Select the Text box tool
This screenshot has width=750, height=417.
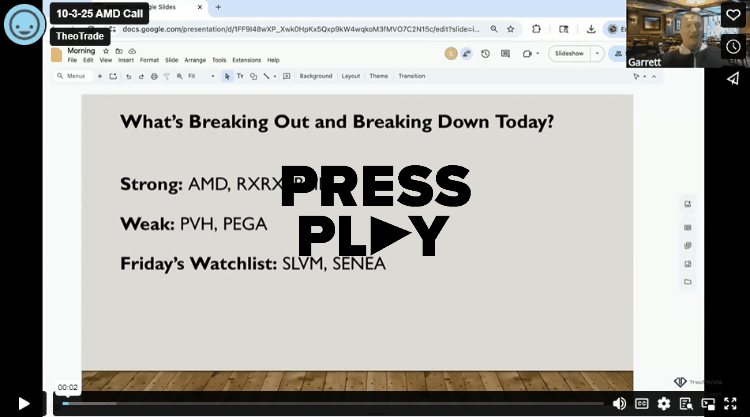point(240,76)
